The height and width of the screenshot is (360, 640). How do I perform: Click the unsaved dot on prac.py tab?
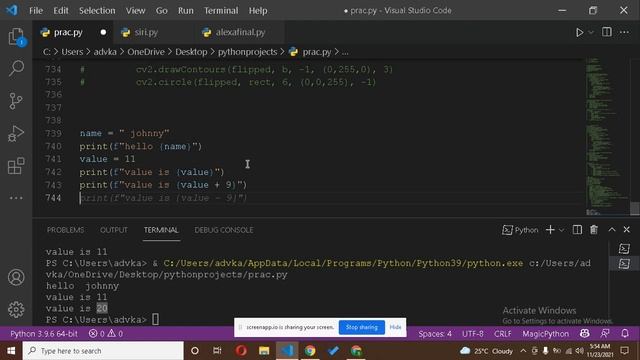pyautogui.click(x=103, y=32)
